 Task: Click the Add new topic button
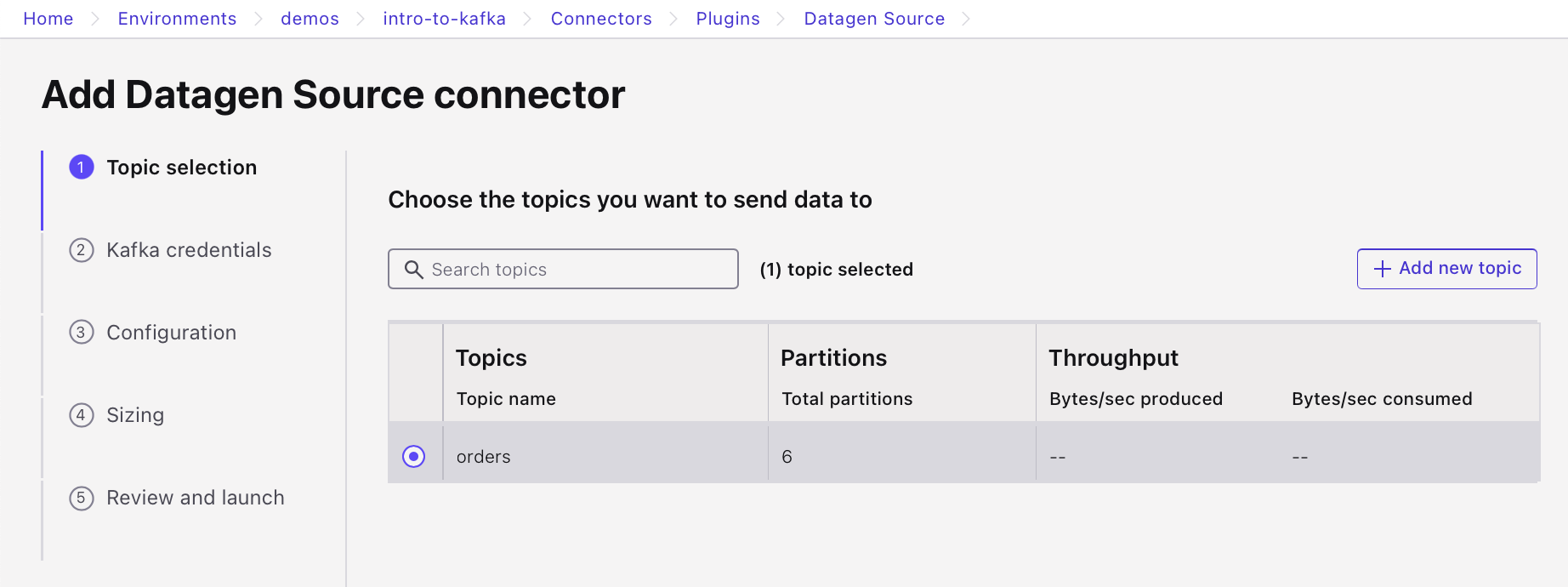(1446, 269)
